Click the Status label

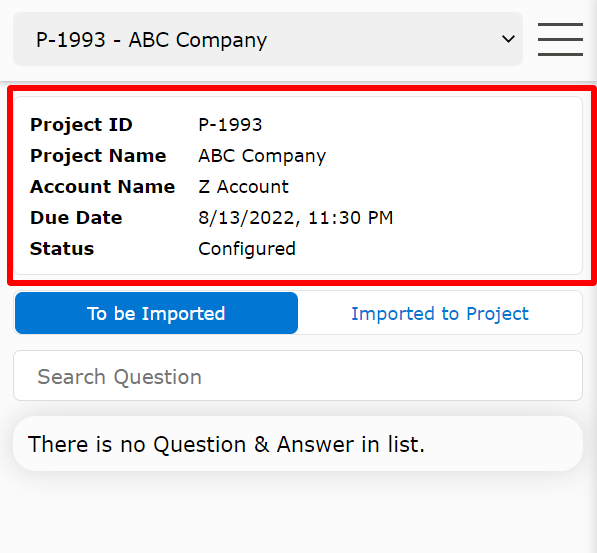tap(62, 249)
